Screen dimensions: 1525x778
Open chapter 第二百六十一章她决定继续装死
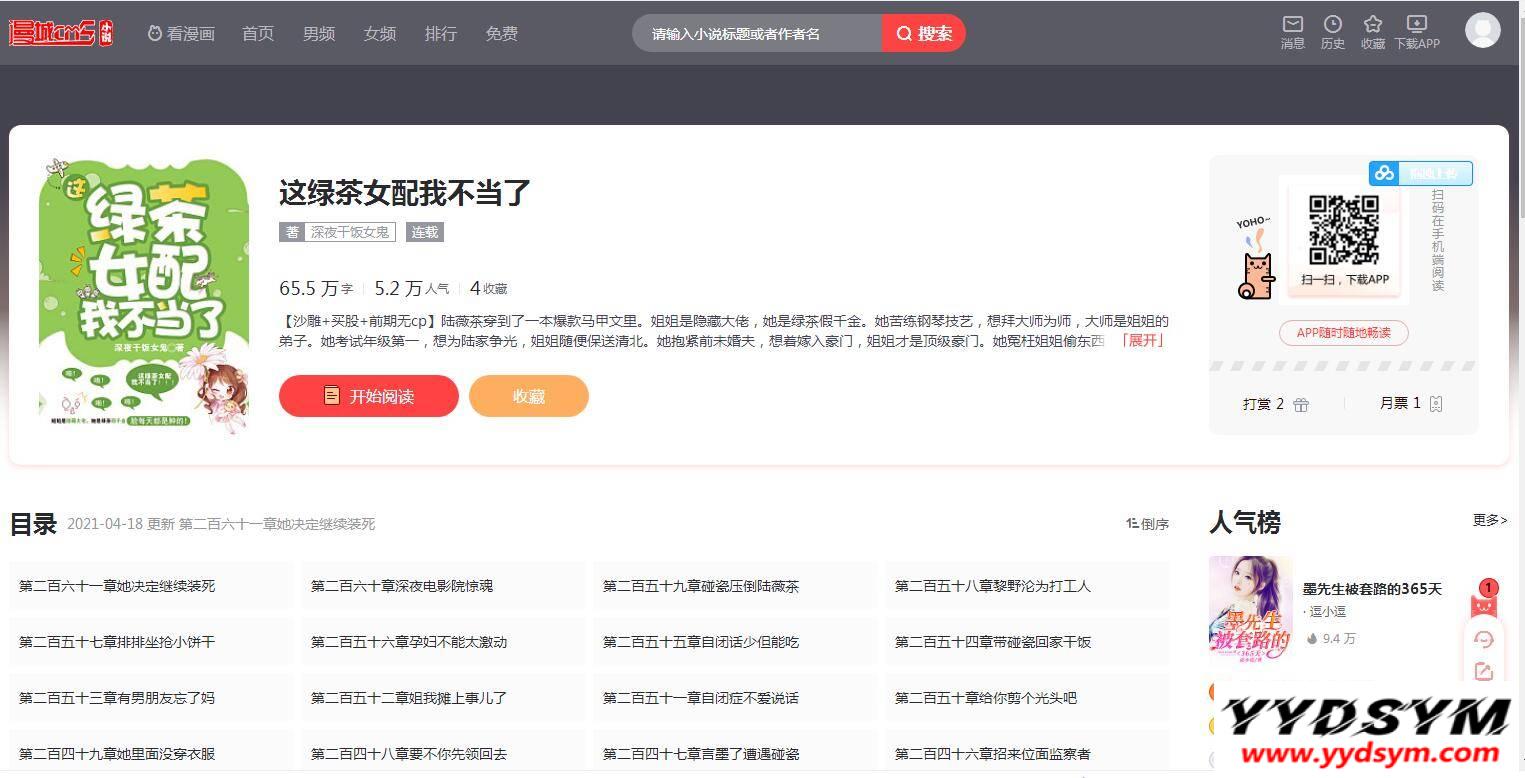[x=118, y=586]
